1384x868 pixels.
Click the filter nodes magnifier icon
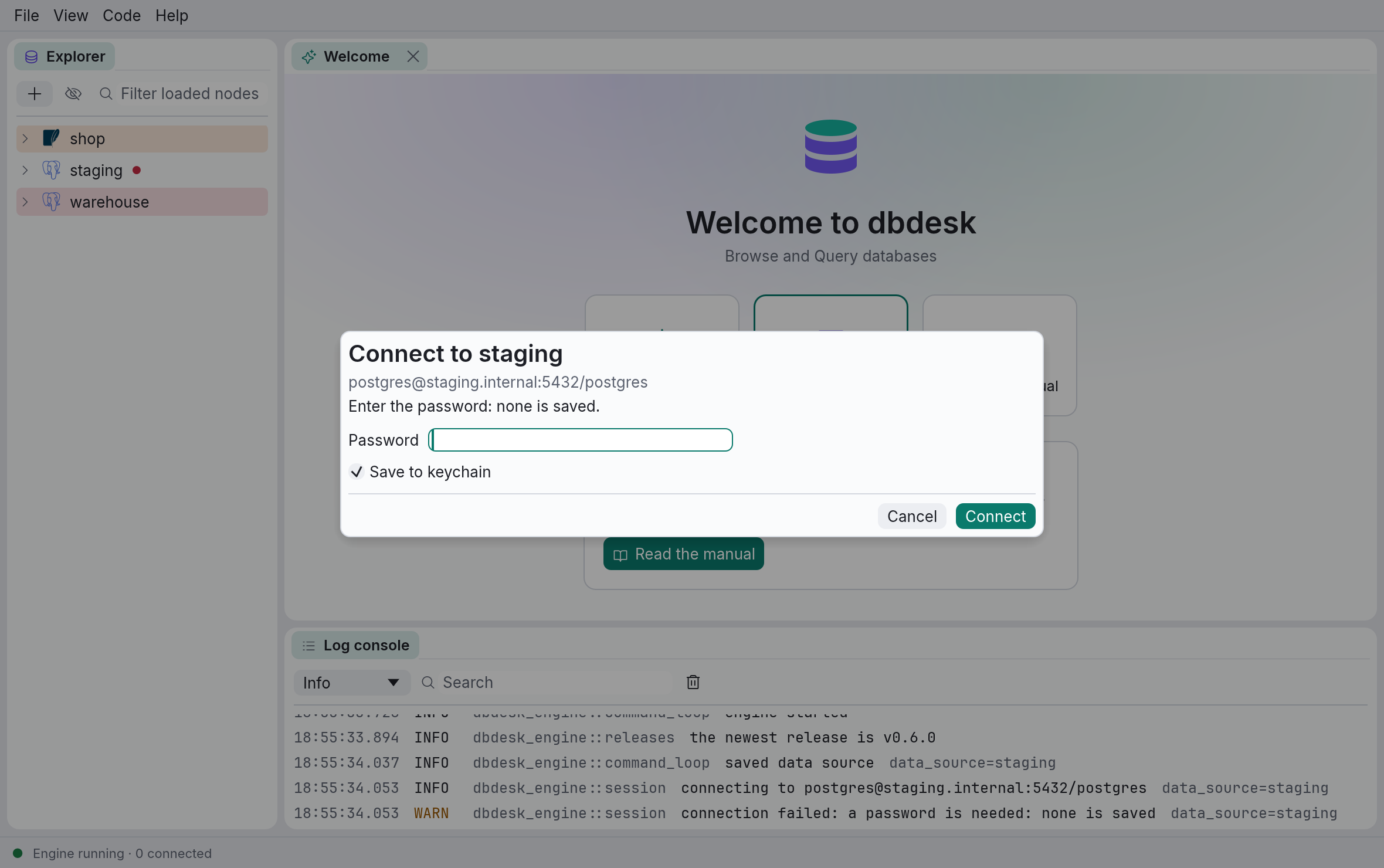[x=106, y=94]
